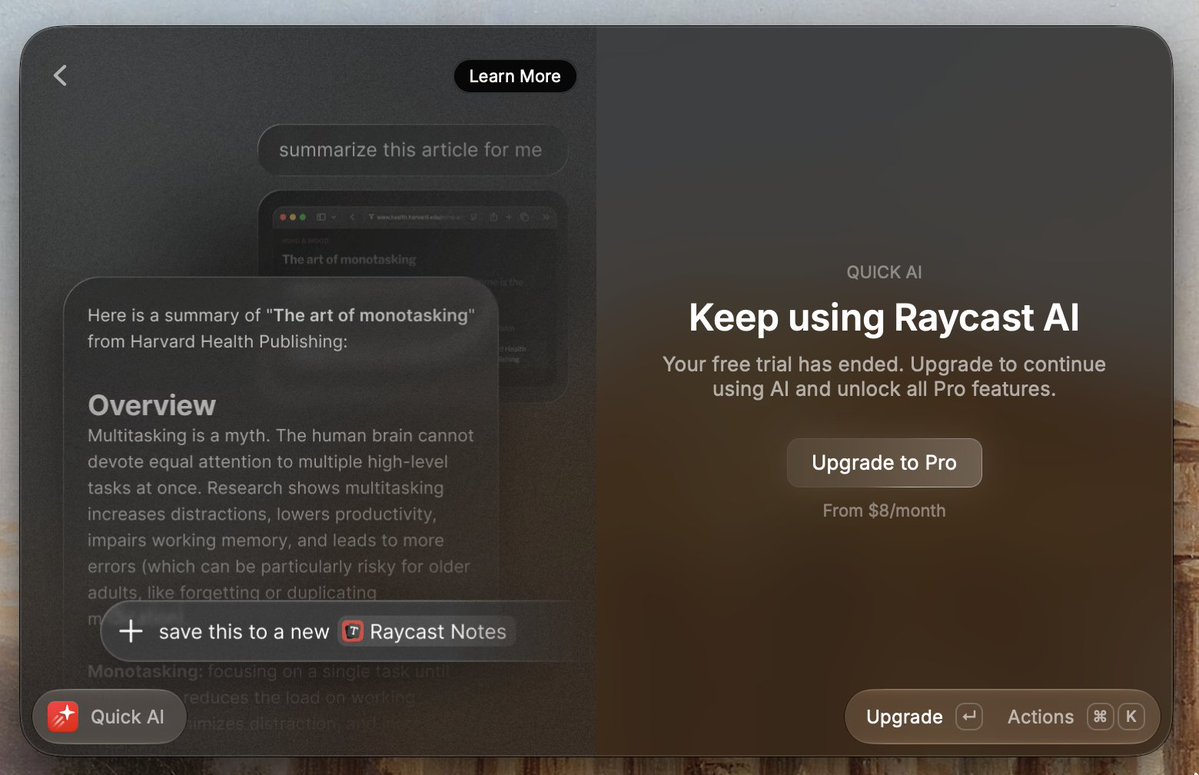
Task: Click the 'From $8/month' pricing text
Action: [884, 511]
